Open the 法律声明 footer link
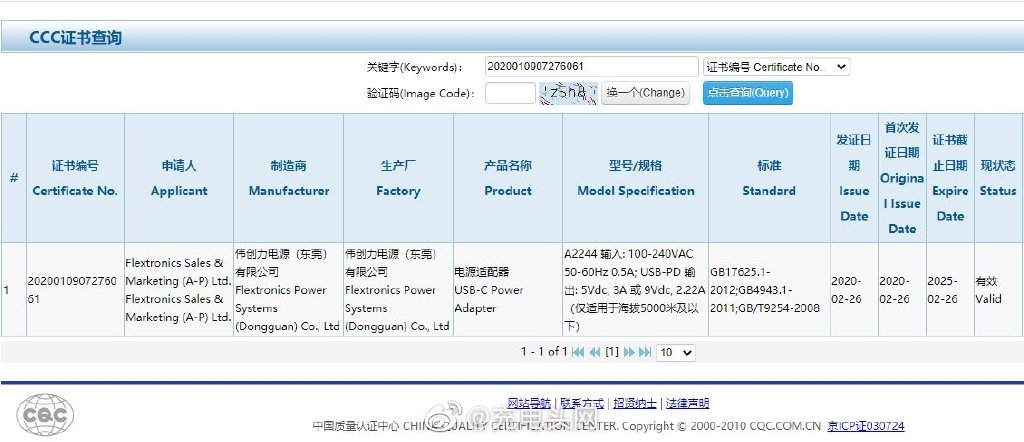This screenshot has width=1024, height=442. [688, 403]
